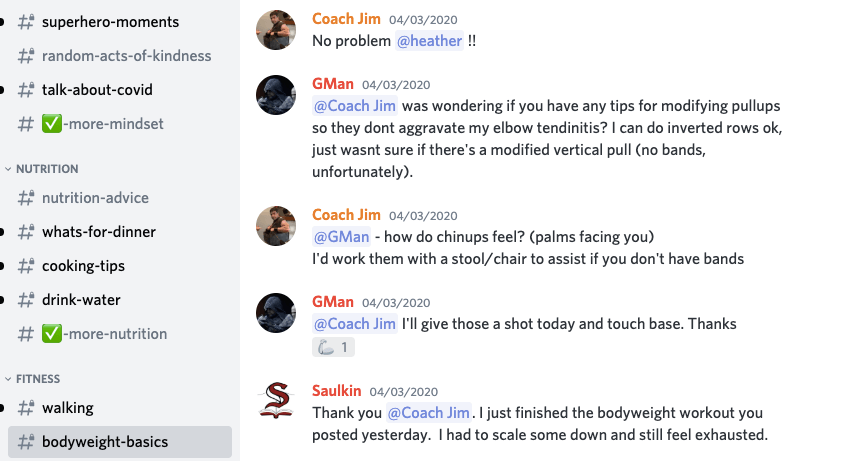The image size is (843, 461).
Task: Open the talk-about-covid channel
Action: 97,90
